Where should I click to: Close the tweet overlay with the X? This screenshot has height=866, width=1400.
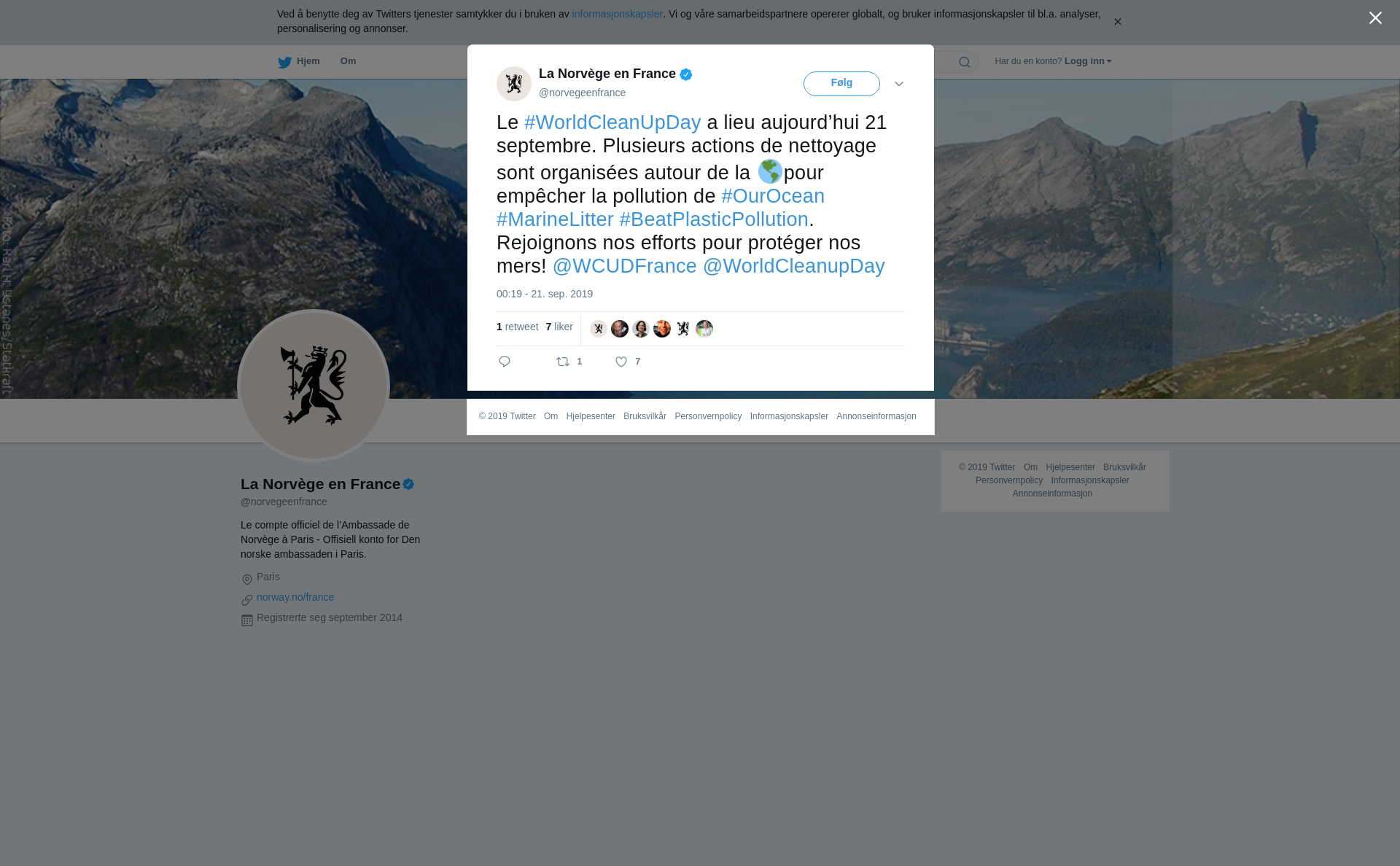[x=1375, y=17]
